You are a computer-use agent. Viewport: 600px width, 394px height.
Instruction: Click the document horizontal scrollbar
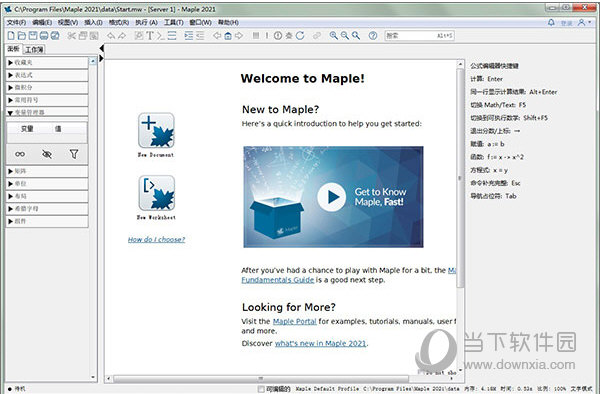click(x=260, y=379)
